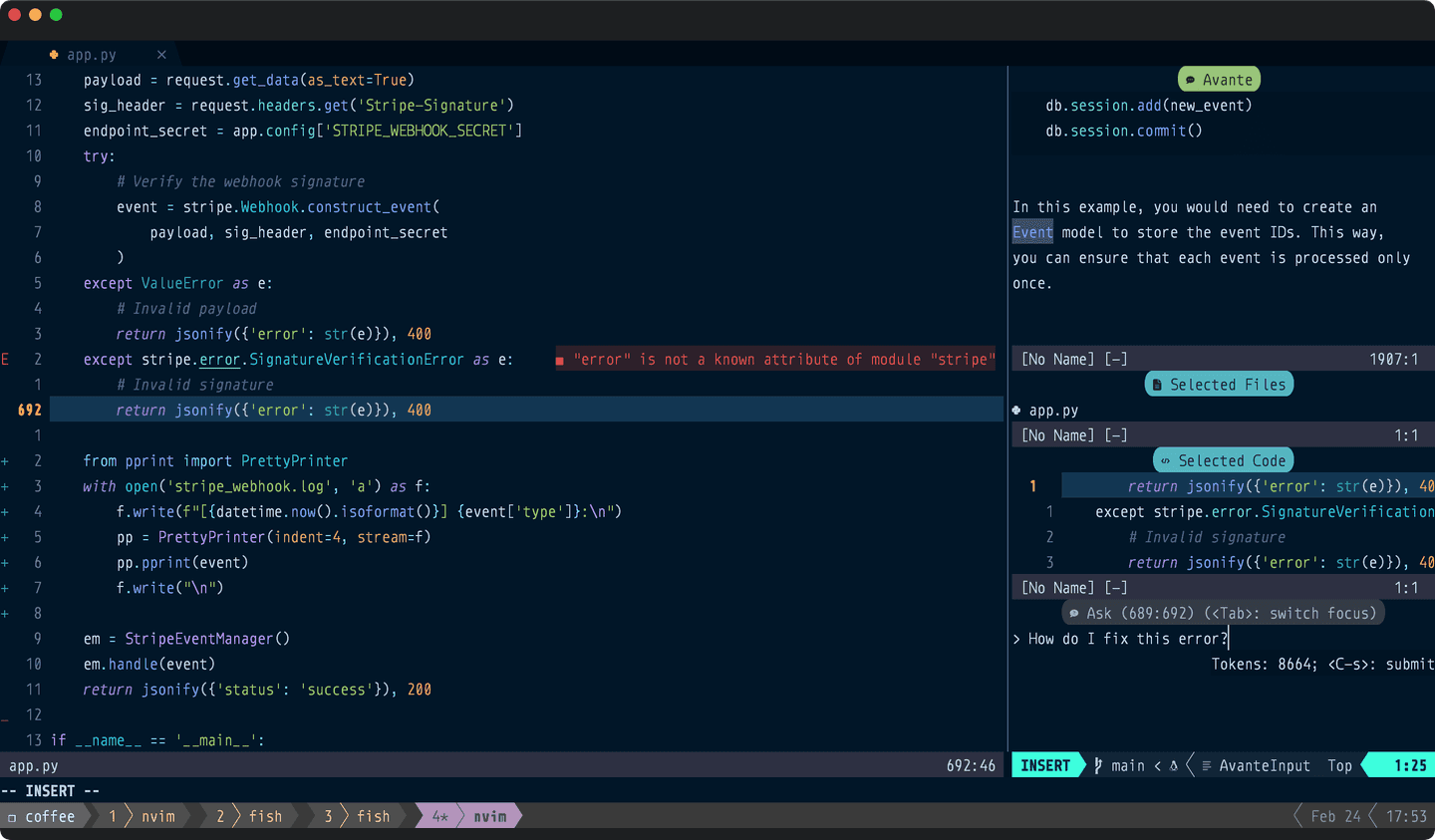Click the E error sign in the left gutter
The width and height of the screenshot is (1435, 840).
pyautogui.click(x=5, y=359)
